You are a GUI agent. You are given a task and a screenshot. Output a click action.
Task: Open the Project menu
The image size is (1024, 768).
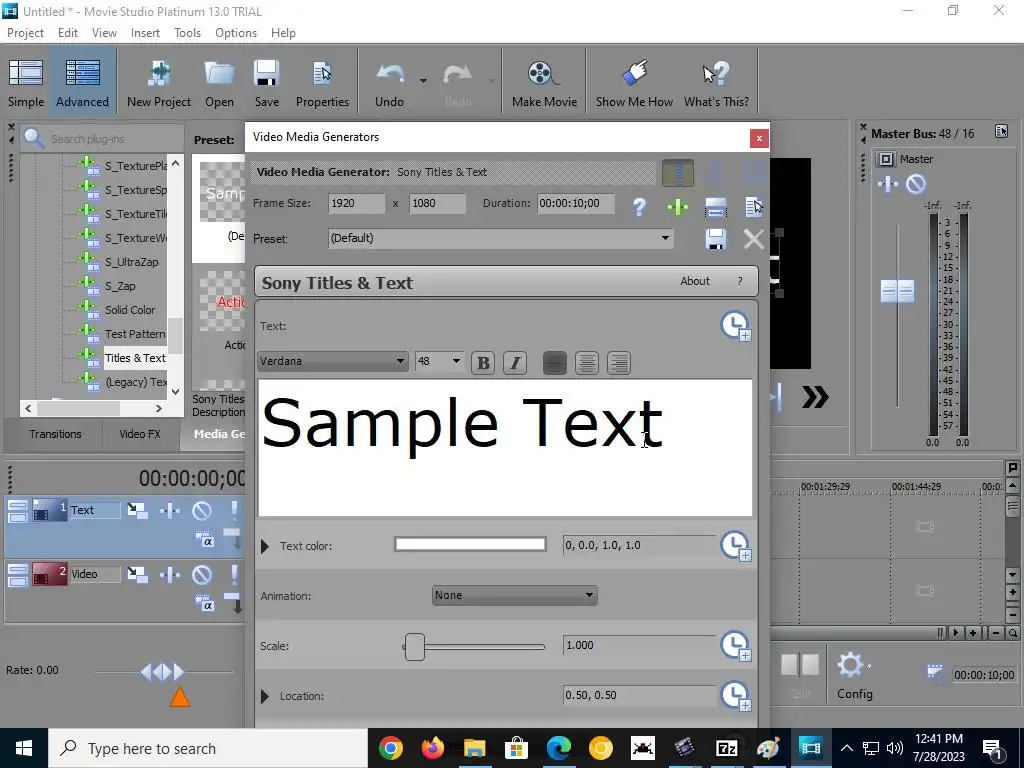tap(25, 33)
